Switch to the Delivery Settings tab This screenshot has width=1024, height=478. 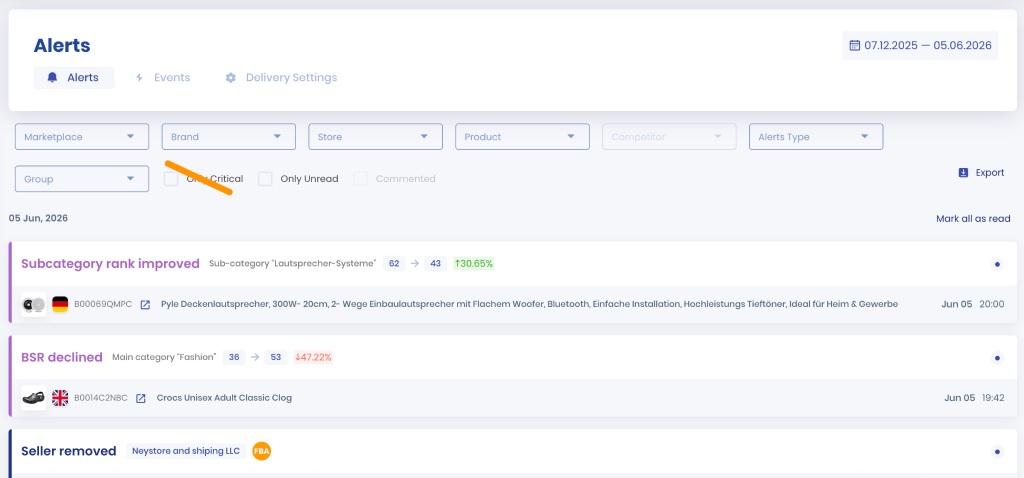point(281,78)
